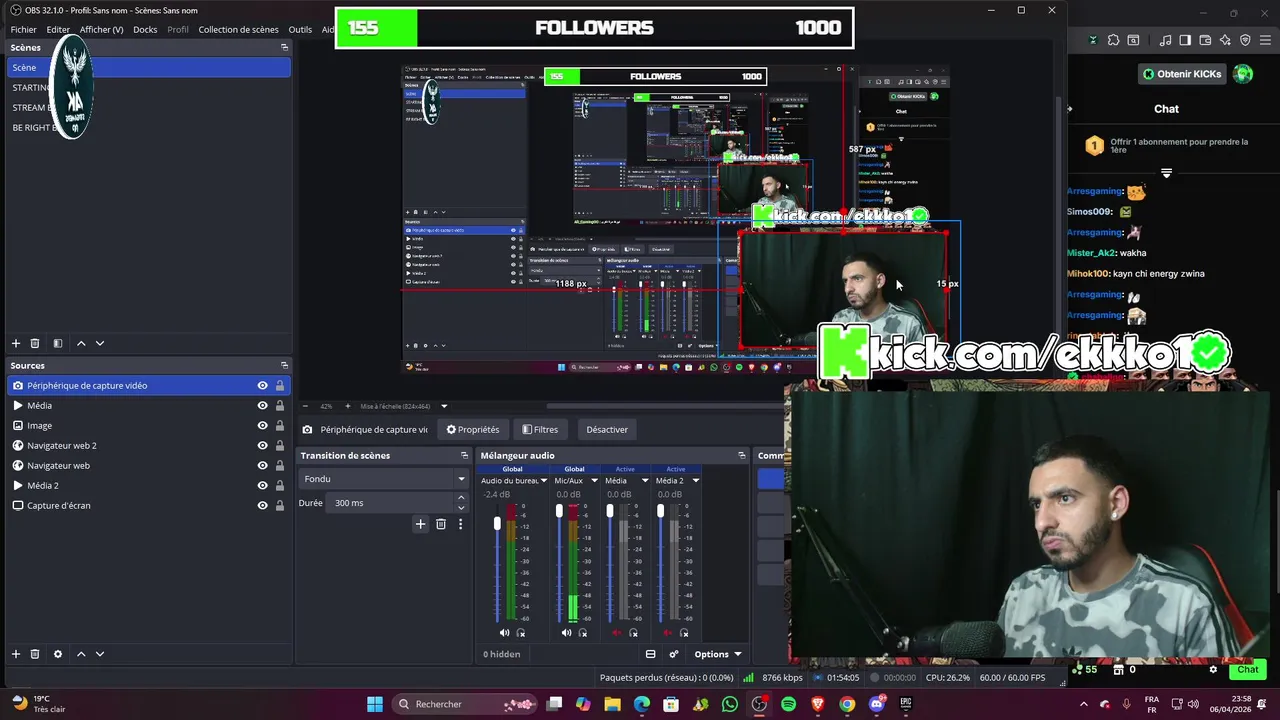Image resolution: width=1280 pixels, height=720 pixels.
Task: Open the Editer menu
Action: tap(58, 29)
